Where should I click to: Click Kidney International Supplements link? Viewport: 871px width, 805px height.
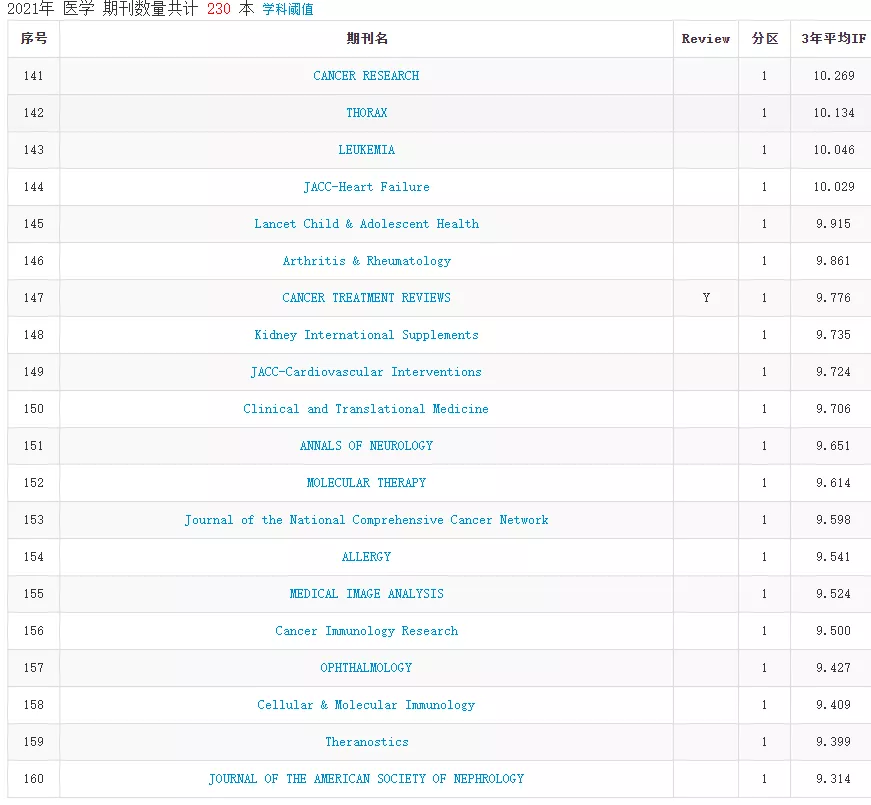(x=366, y=335)
